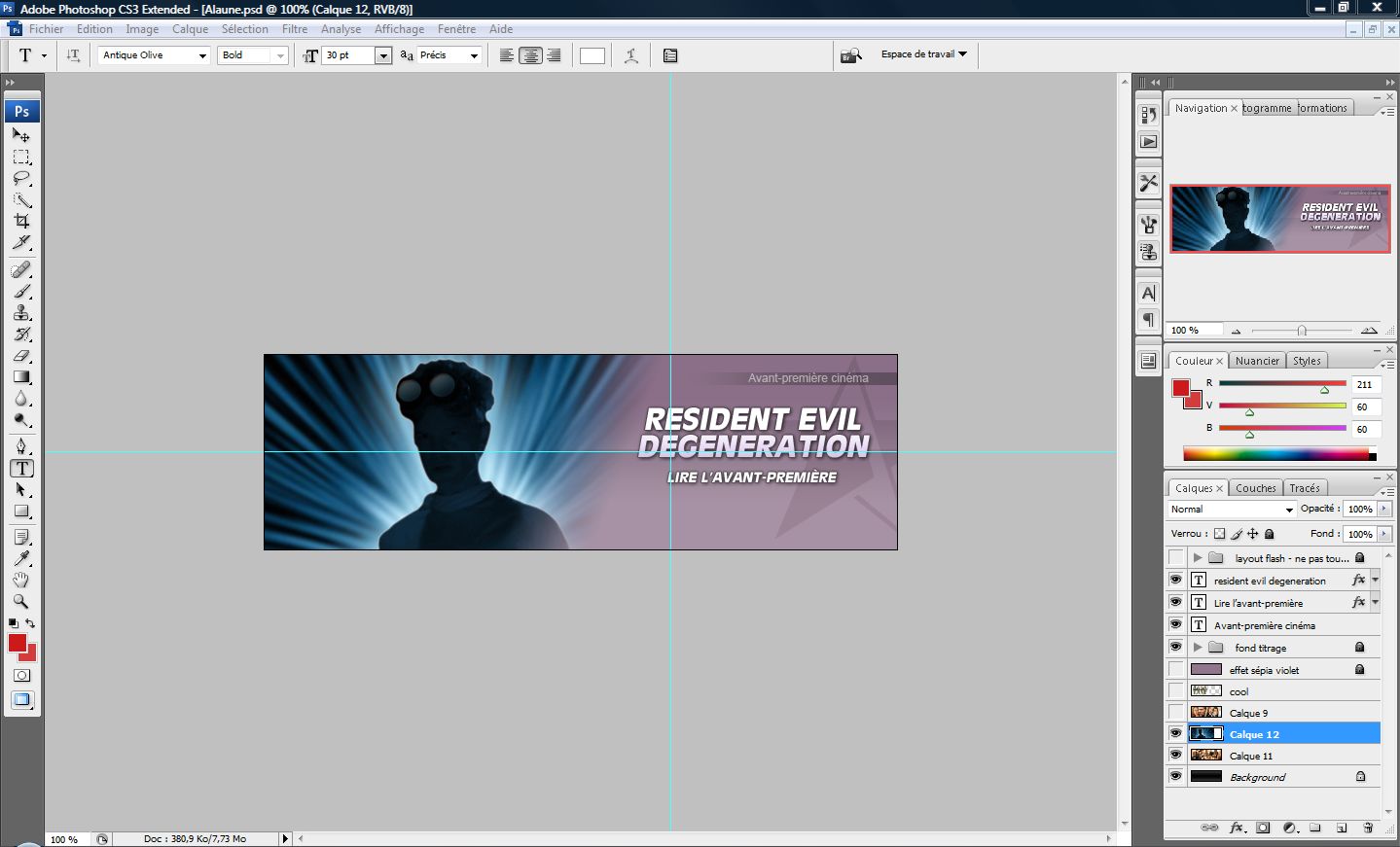Select the Path Selection tool

coord(21,489)
